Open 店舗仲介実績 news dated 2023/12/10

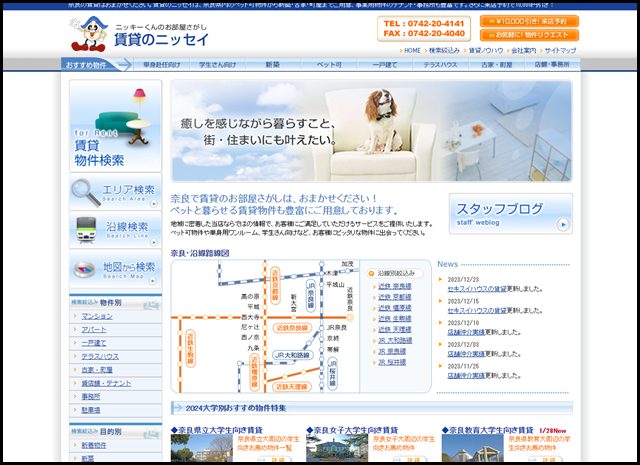(x=466, y=332)
